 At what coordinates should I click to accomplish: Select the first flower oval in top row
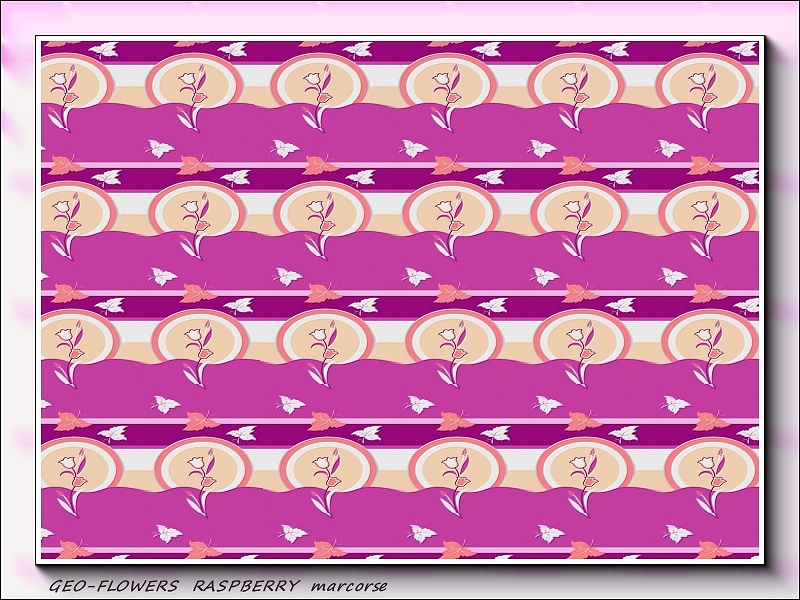[x=66, y=83]
